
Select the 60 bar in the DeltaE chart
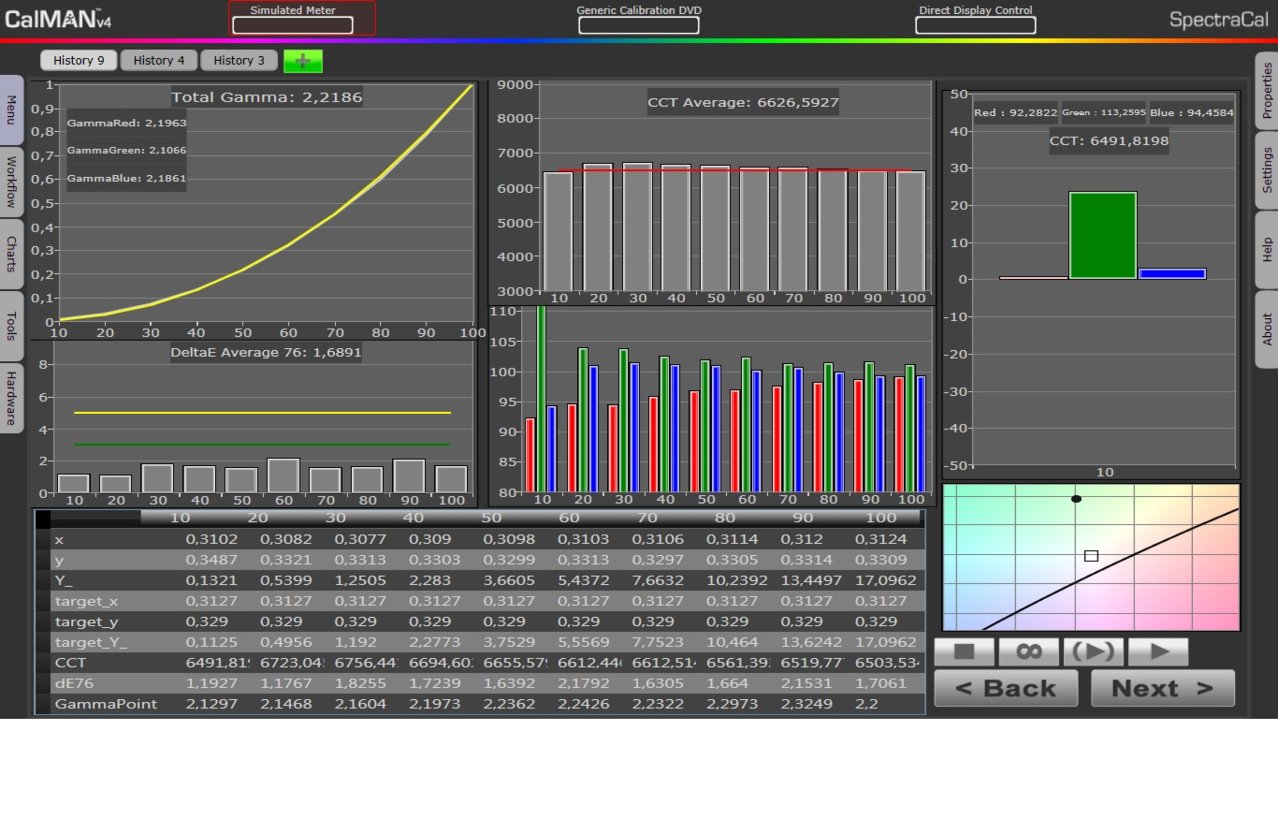[283, 475]
